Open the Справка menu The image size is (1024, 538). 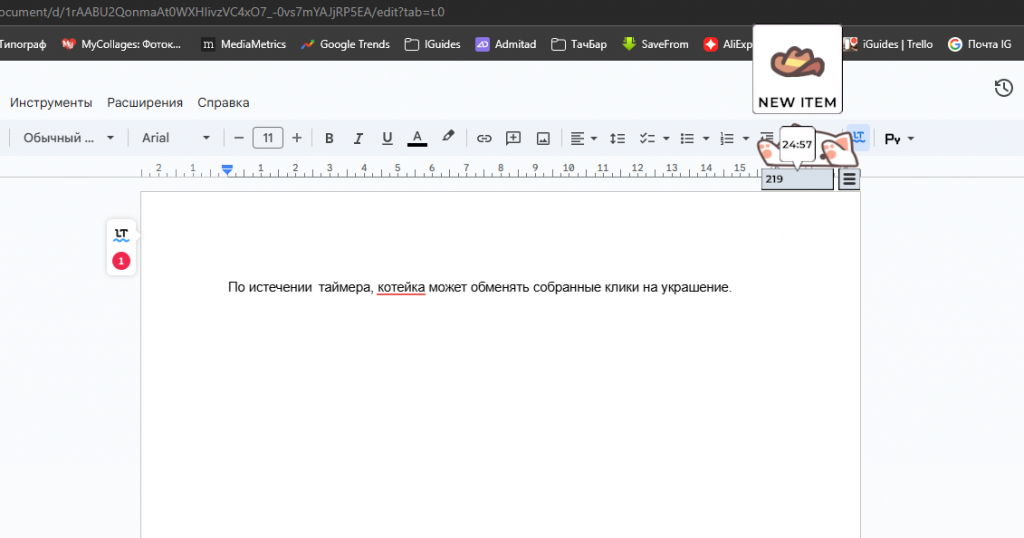coord(223,103)
